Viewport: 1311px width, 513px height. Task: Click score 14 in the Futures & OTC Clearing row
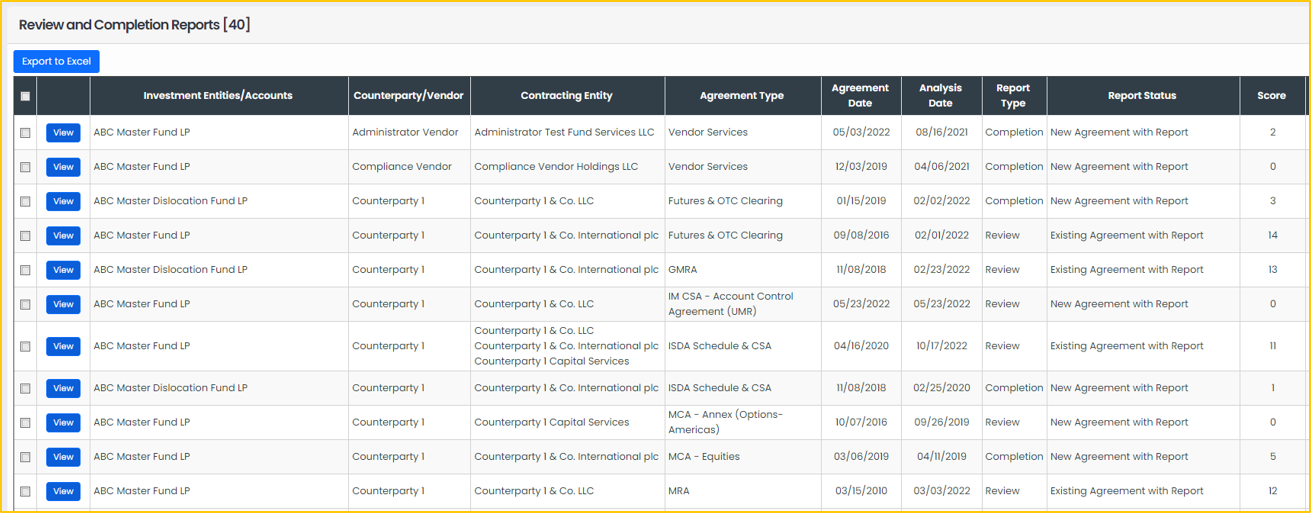tap(1273, 236)
